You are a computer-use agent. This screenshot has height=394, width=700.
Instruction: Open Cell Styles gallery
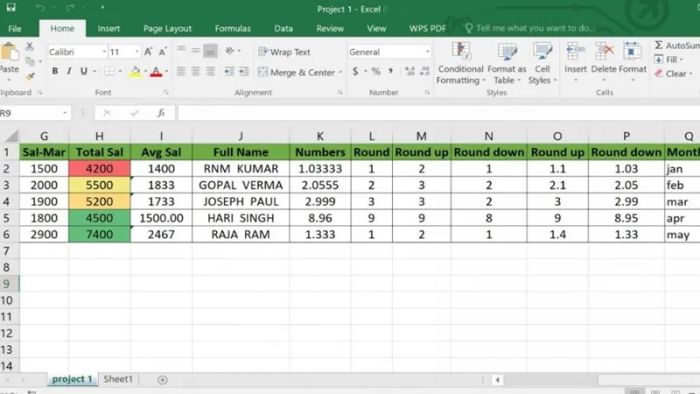point(542,63)
